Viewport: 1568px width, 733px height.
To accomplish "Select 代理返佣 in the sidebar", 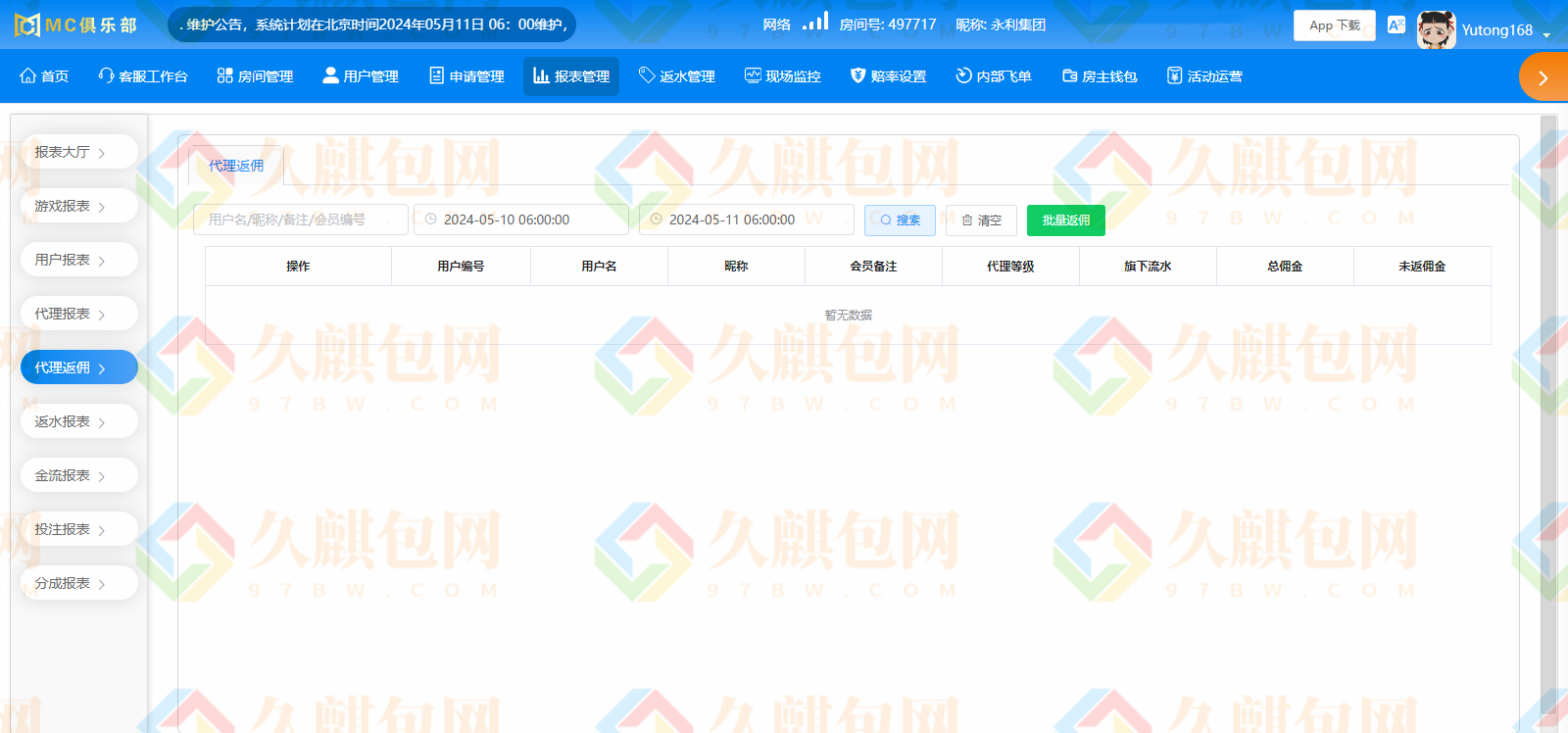I will coord(79,367).
